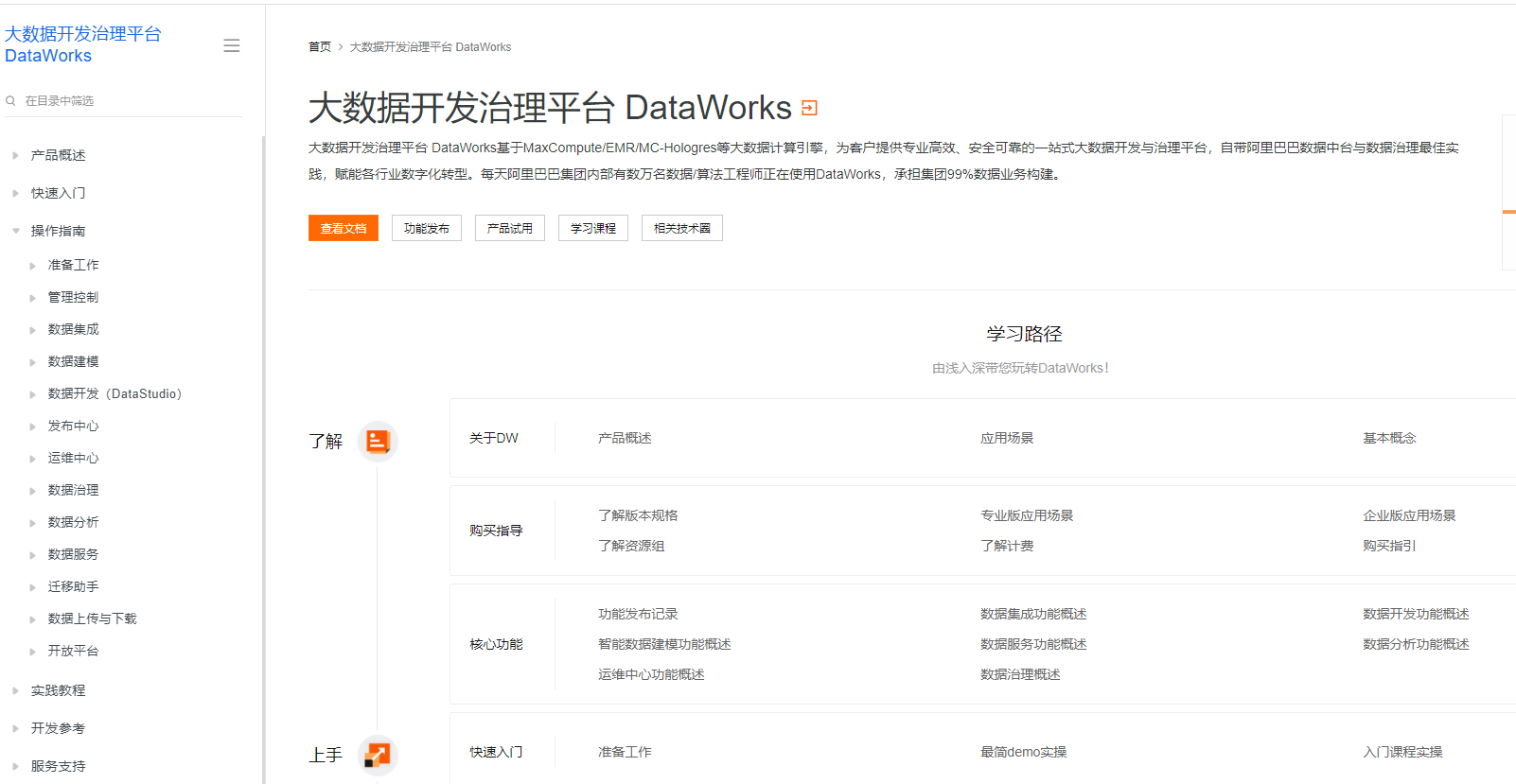Open 功能发布记录 link
Viewport: 1516px width, 784px height.
638,614
